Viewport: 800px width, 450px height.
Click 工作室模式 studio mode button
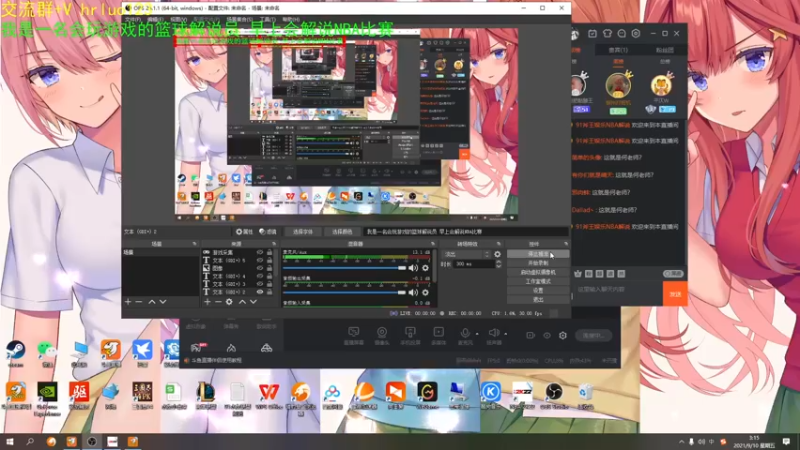[x=538, y=282]
